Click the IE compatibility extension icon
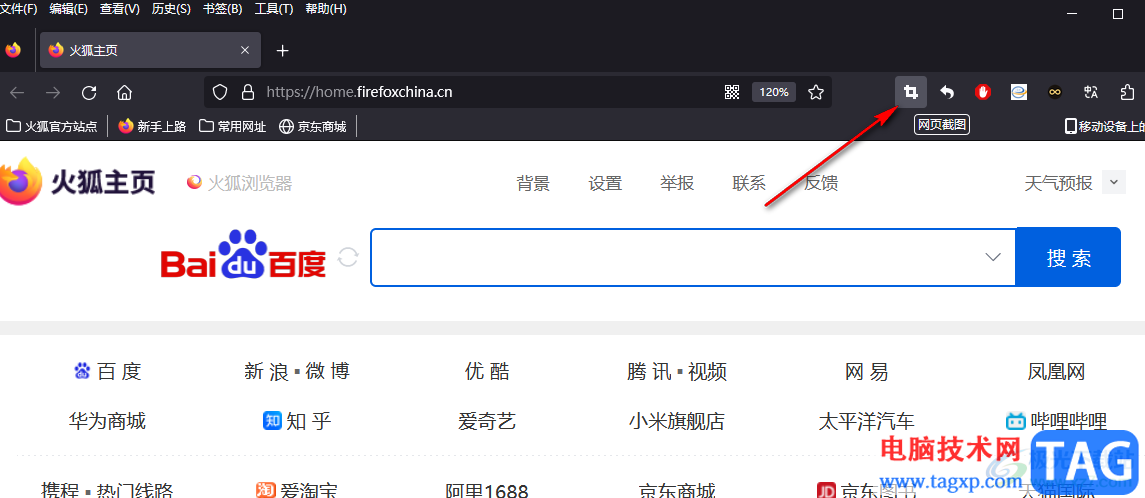 pos(1019,92)
